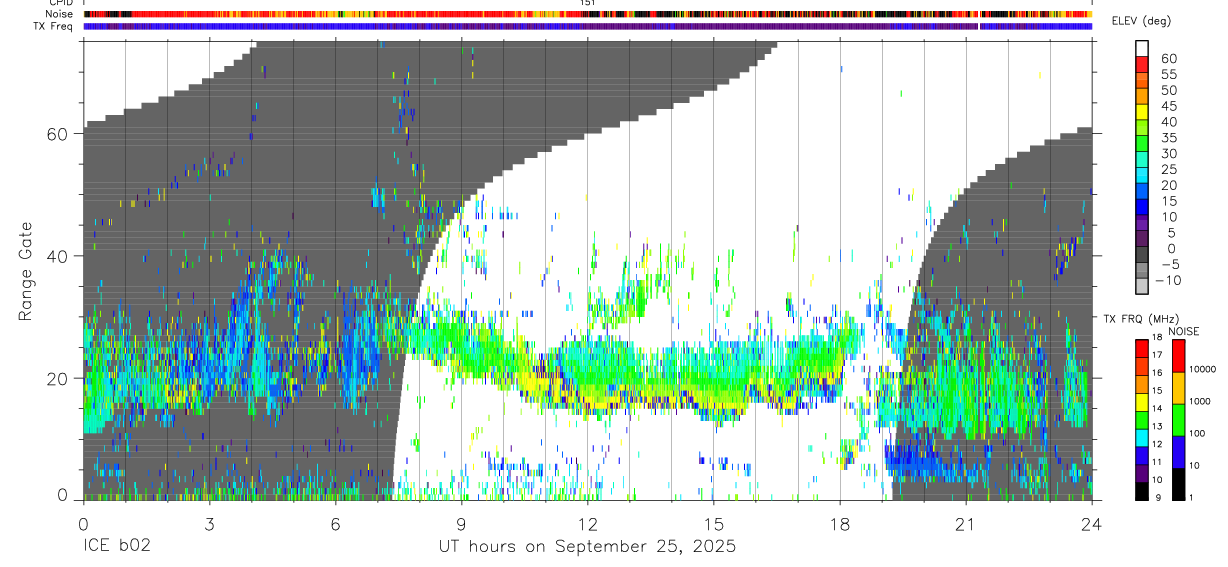
Task: Click the x-axis tick label '12'
Action: tap(588, 523)
